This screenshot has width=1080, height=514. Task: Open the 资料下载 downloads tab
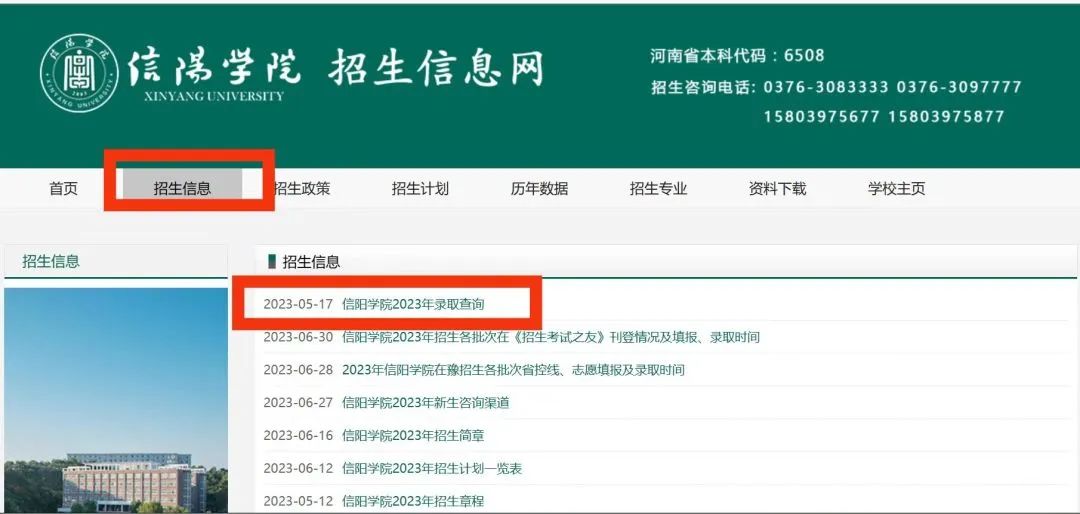777,188
